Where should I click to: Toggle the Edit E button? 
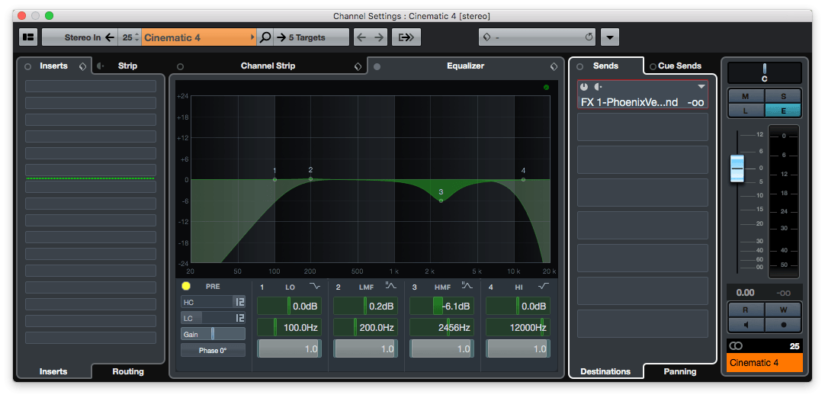pos(783,110)
